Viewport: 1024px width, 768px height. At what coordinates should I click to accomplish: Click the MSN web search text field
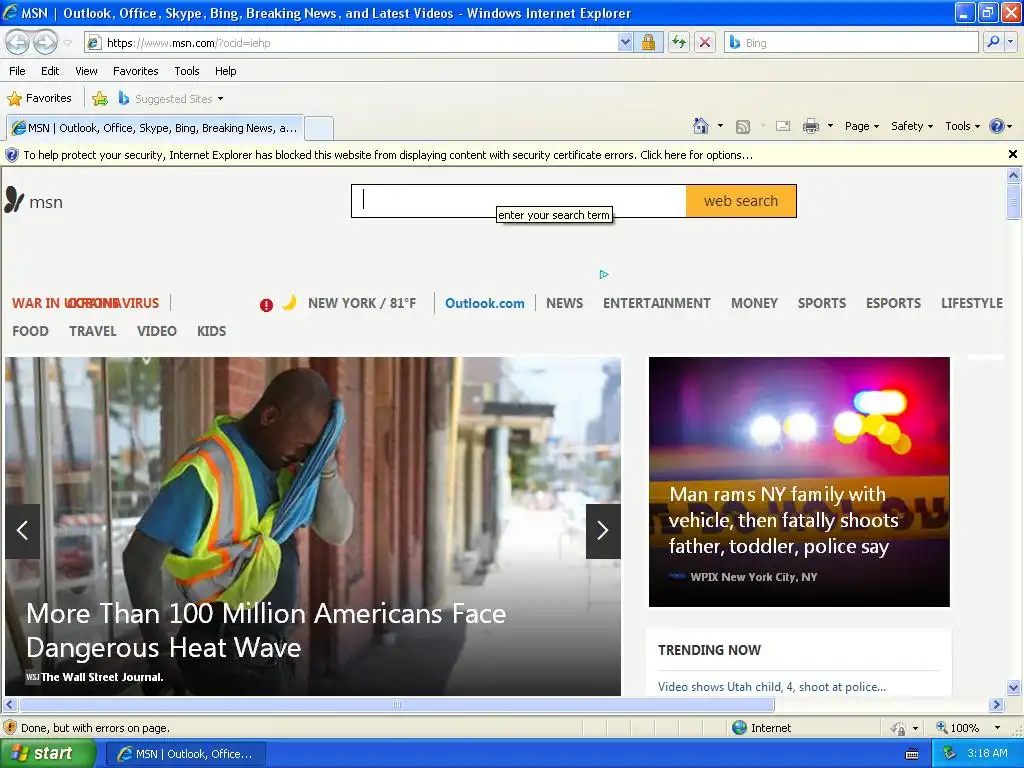519,200
